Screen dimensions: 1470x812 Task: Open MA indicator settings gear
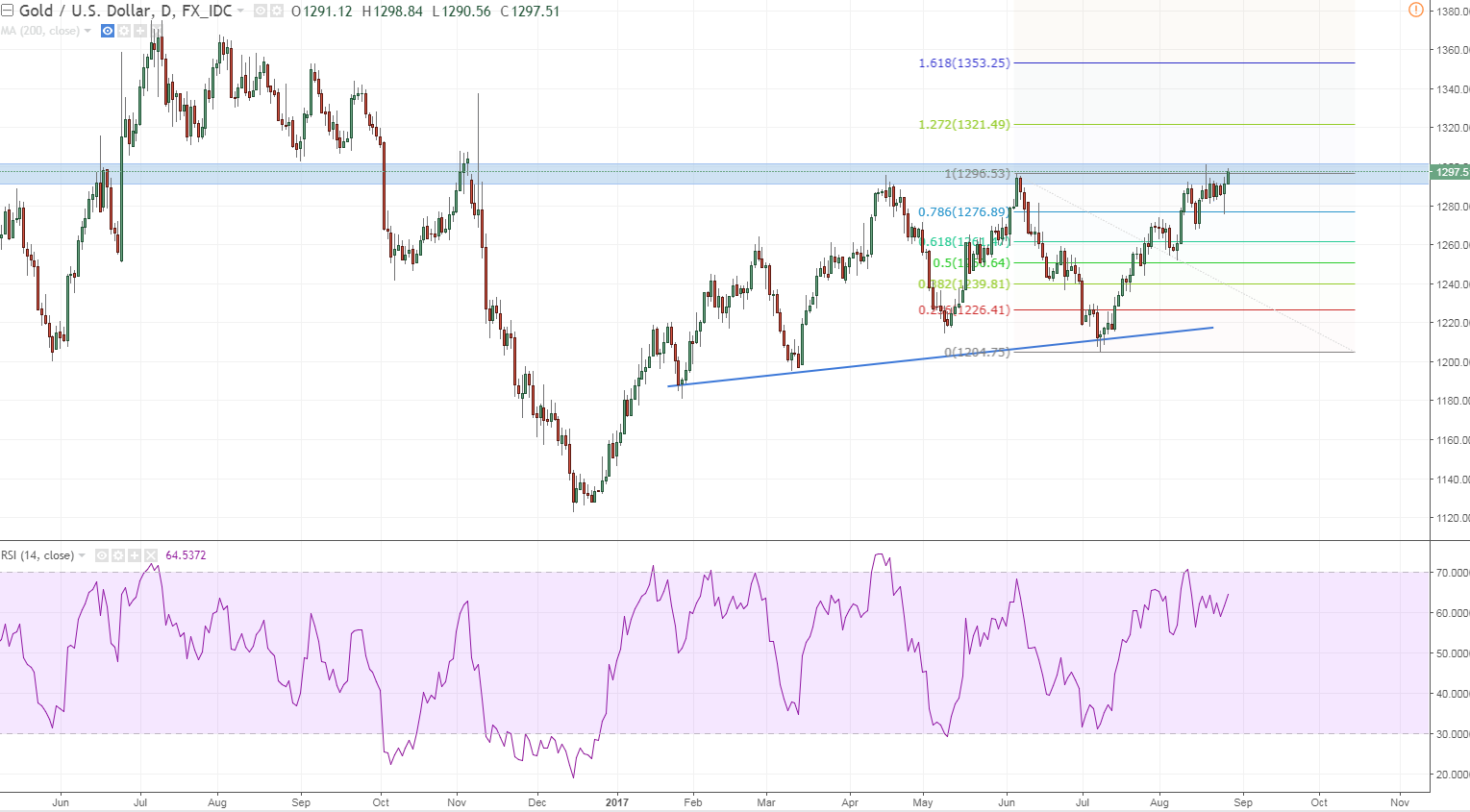(124, 31)
